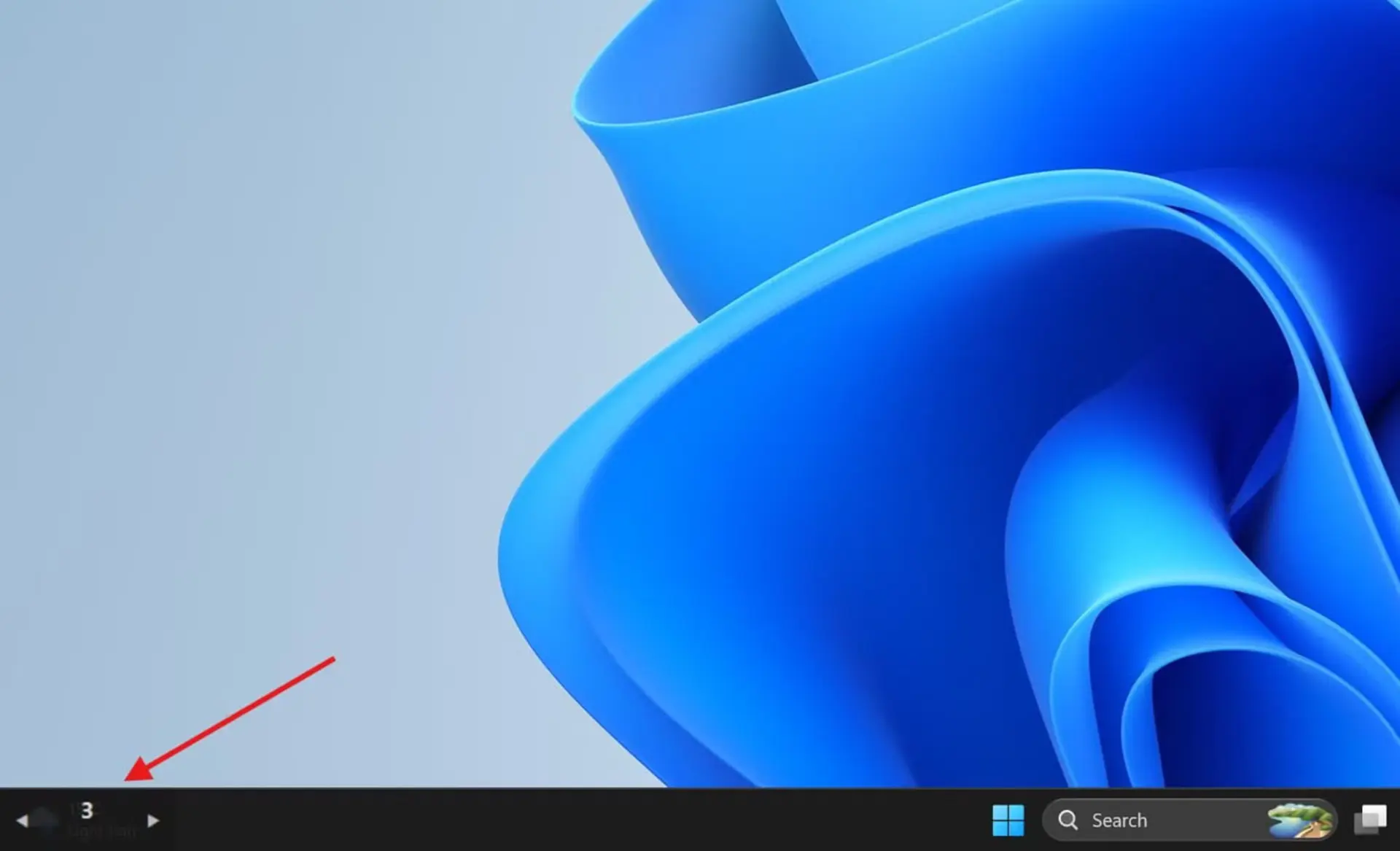
Task: Click the left arrow of desktop switcher
Action: 22,821
